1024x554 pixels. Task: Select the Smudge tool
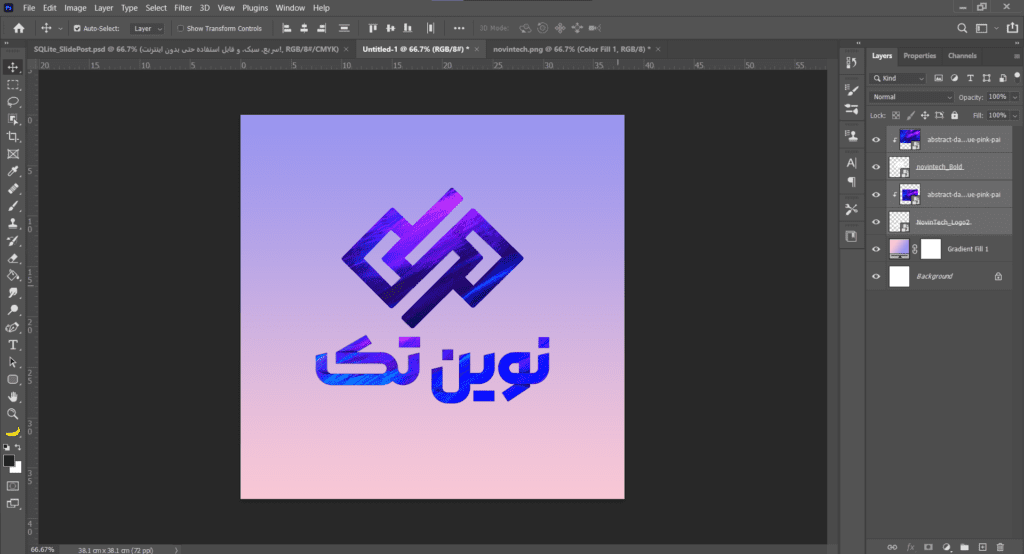pyautogui.click(x=12, y=293)
